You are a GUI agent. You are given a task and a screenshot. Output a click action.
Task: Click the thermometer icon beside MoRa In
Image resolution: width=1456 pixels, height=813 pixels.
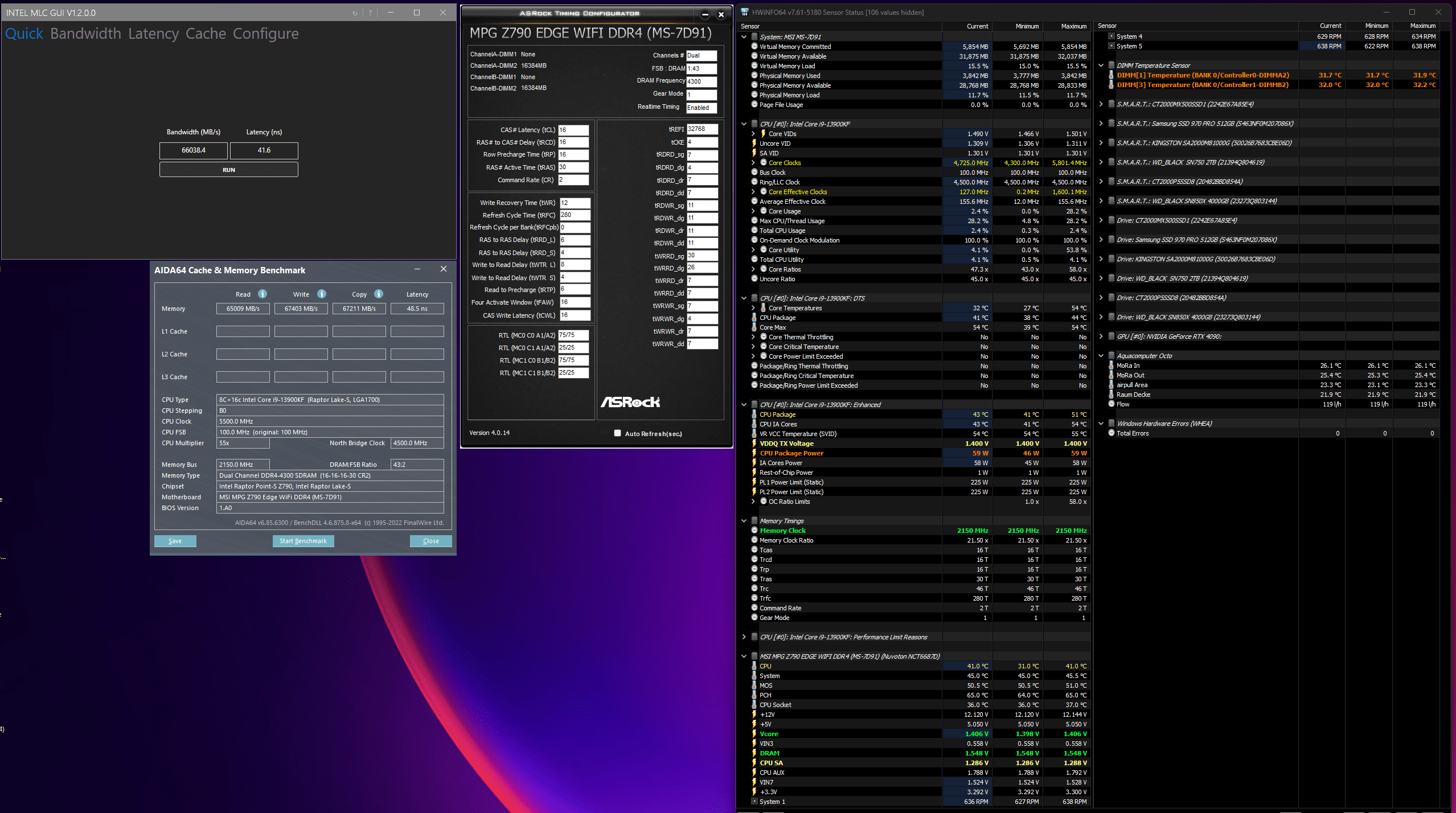pos(1111,366)
